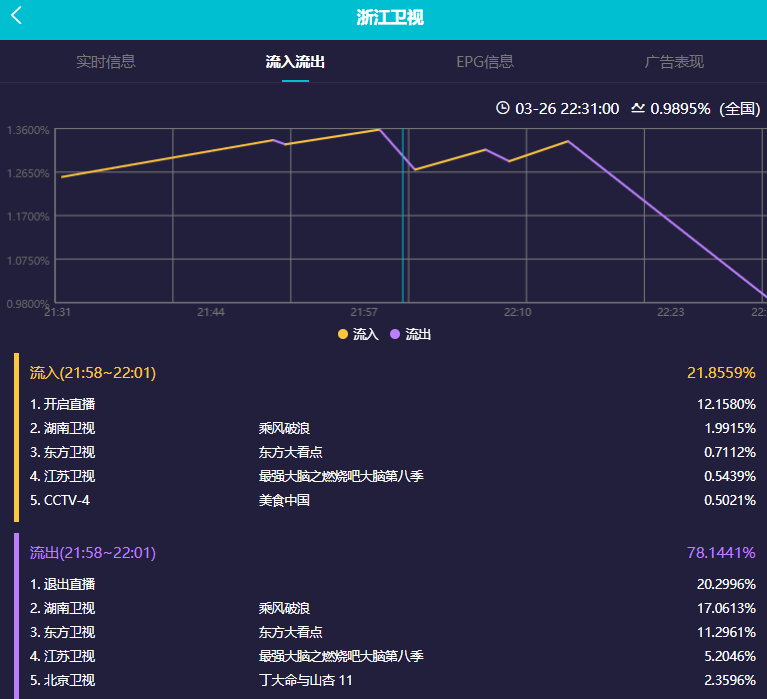Switch to the 实时信息 tab
767x699 pixels.
click(x=106, y=62)
